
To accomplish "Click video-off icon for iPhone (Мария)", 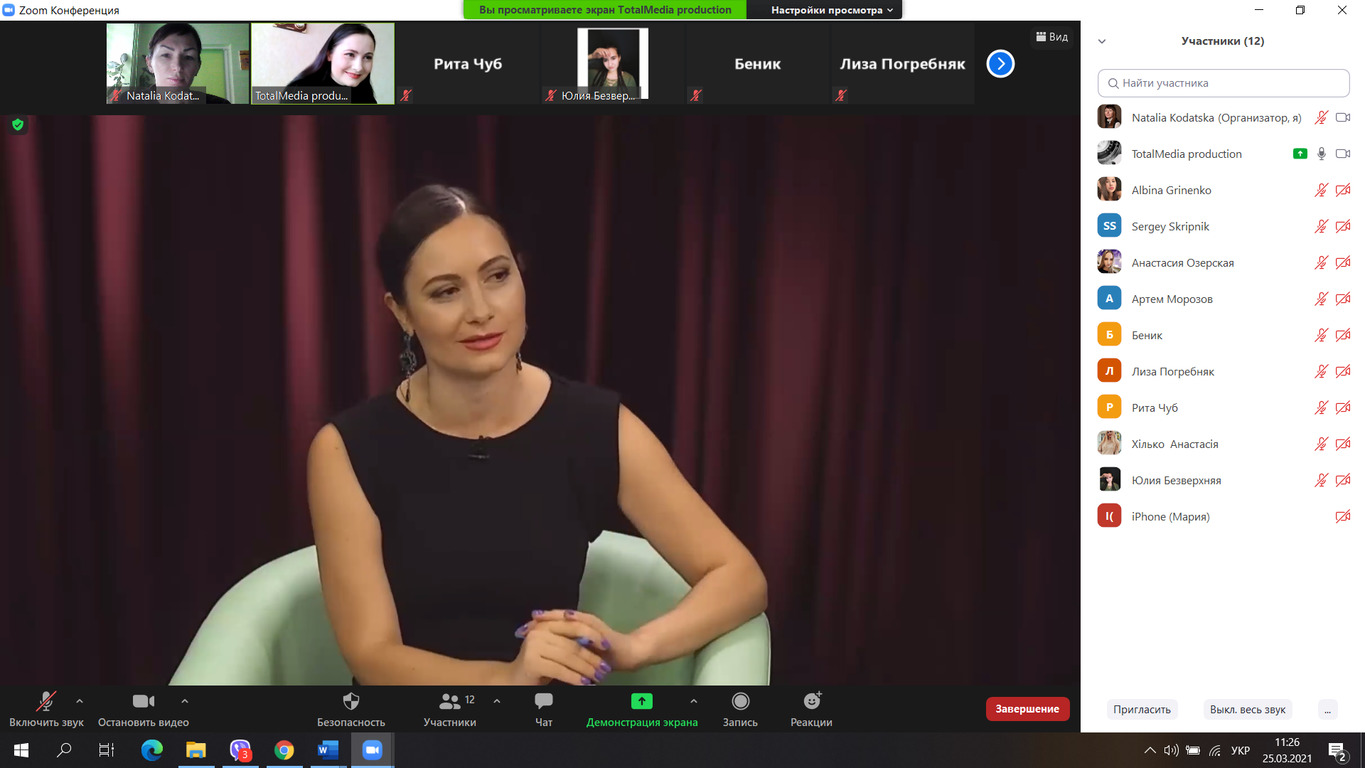I will [x=1343, y=516].
